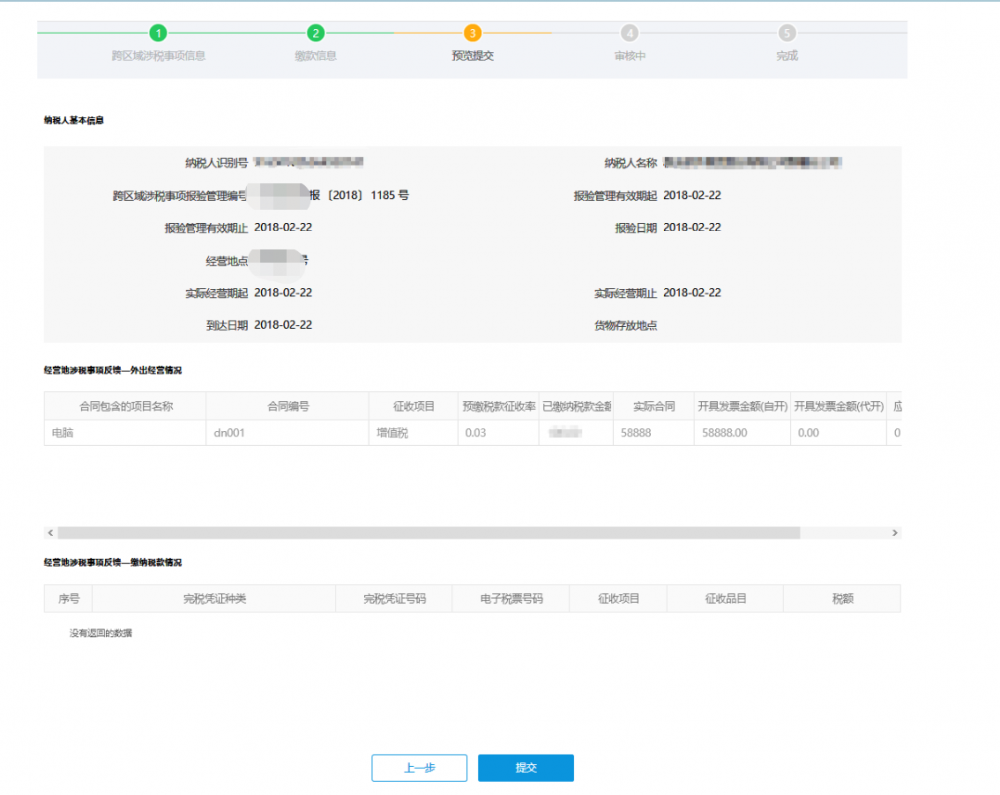The height and width of the screenshot is (795, 1000).
Task: Click the grey step 4 circle
Action: tap(629, 33)
